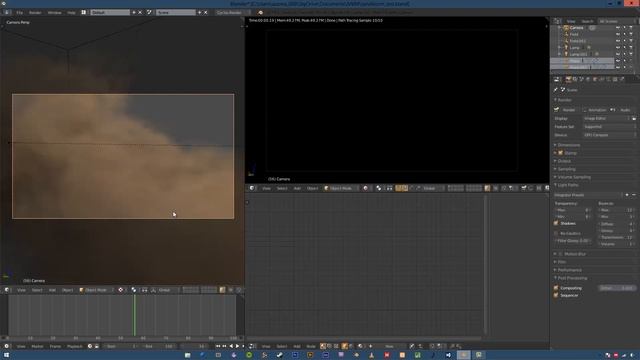Open the Device dropdown
Screen dimensions: 640x360
(610, 135)
